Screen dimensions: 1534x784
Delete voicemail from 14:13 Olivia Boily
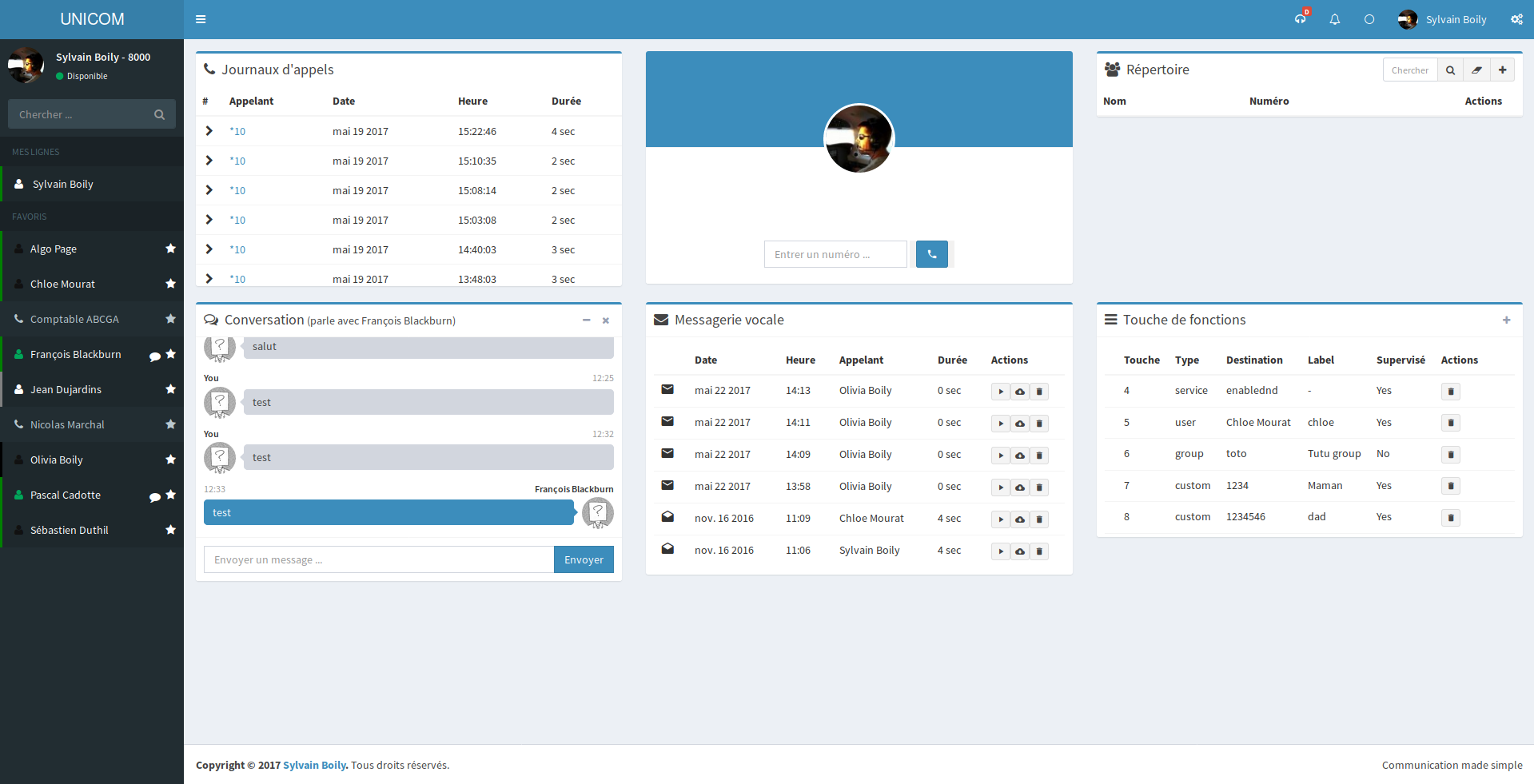(1039, 392)
